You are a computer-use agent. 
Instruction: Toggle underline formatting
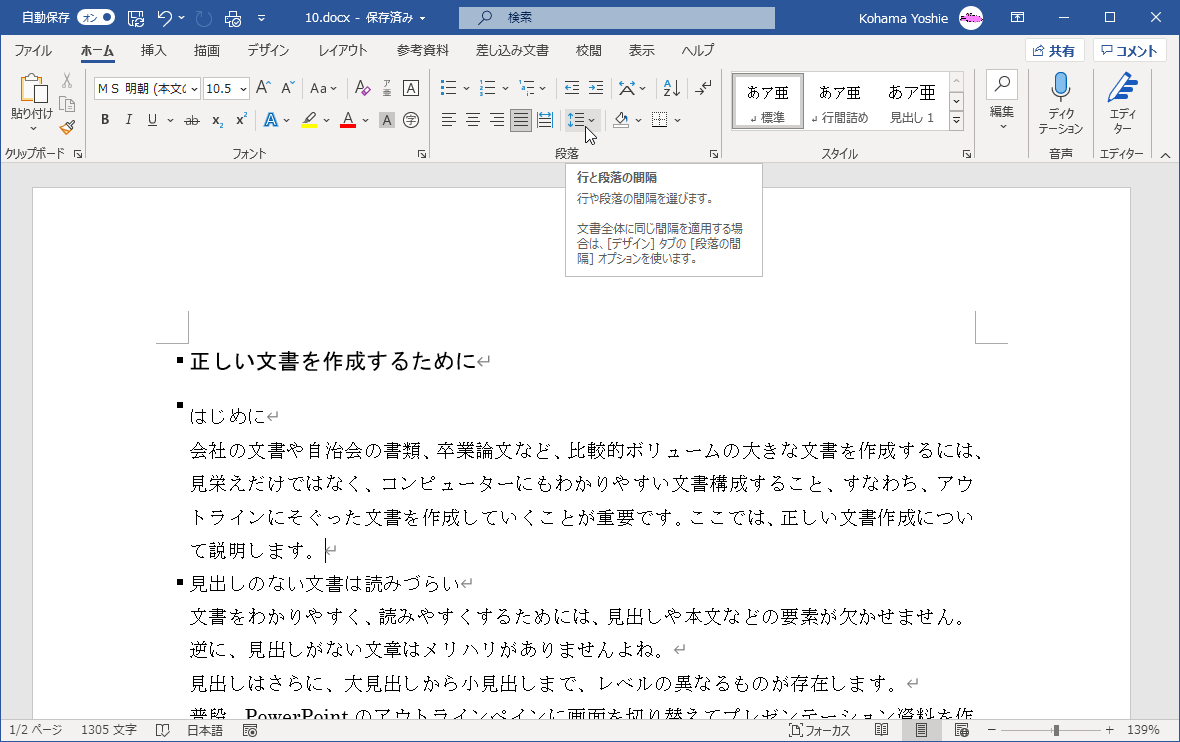click(x=153, y=120)
